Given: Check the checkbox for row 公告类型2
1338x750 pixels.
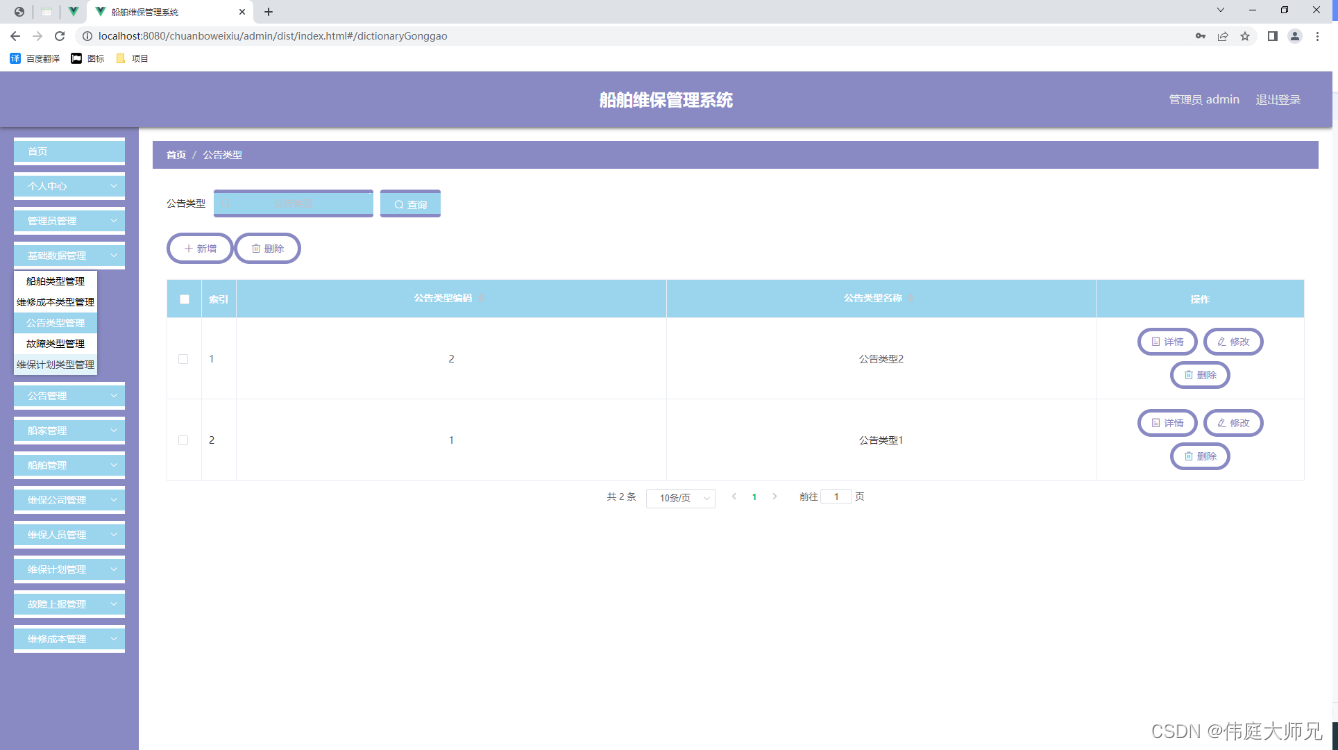Looking at the screenshot, I should pos(183,359).
